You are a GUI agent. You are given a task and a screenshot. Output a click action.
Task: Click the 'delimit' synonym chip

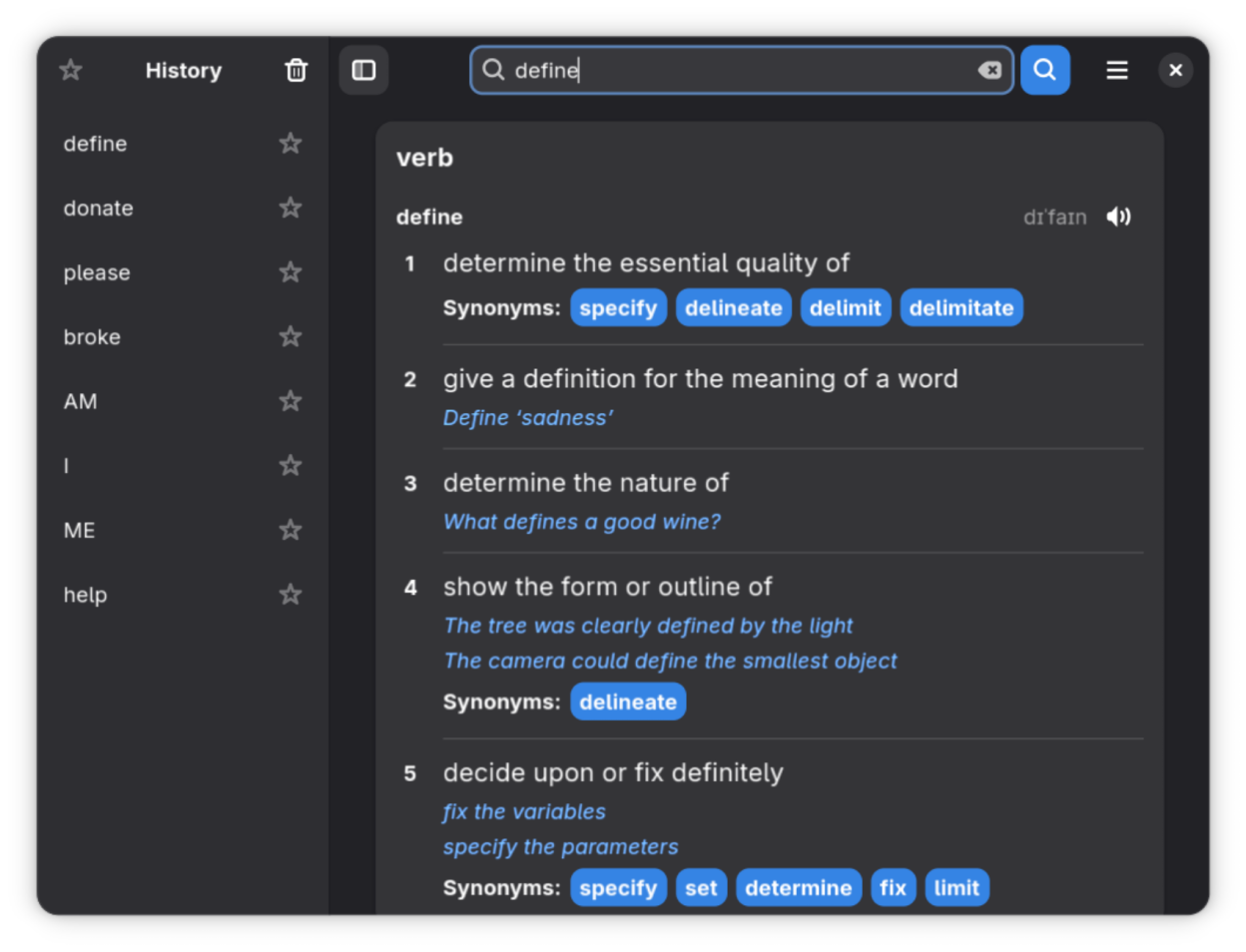(845, 308)
